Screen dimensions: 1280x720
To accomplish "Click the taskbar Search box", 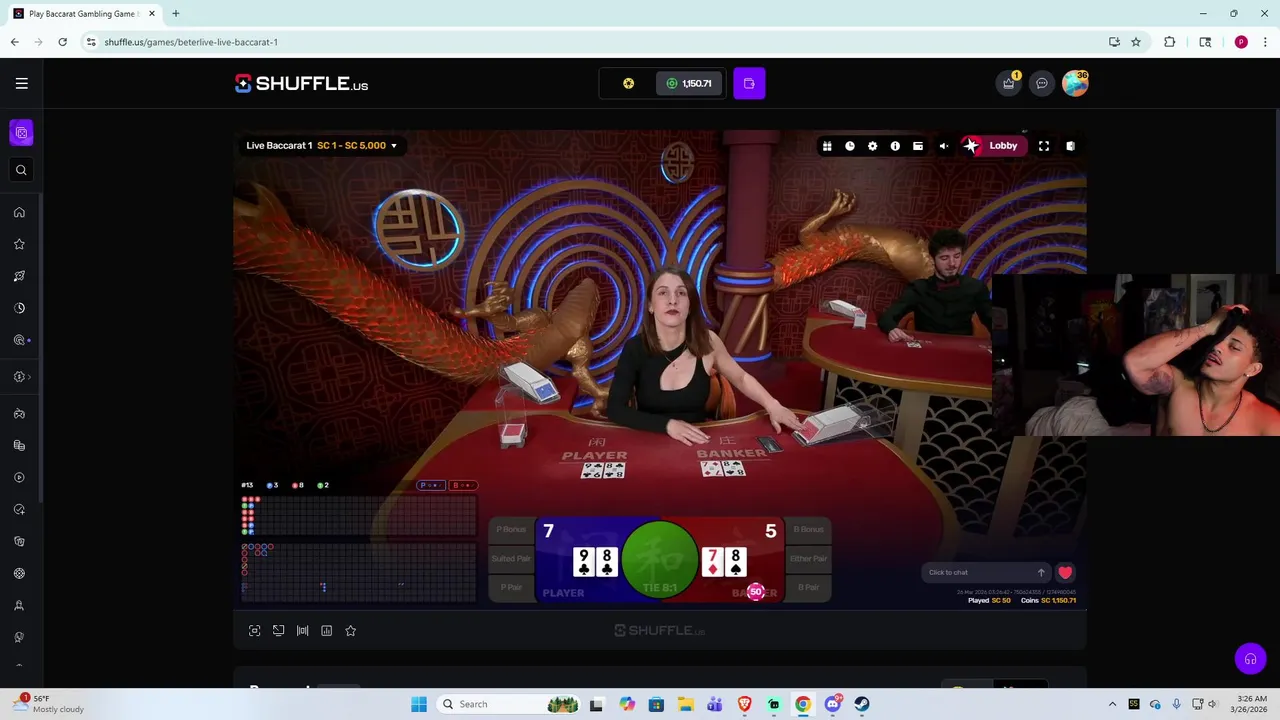I will (510, 704).
